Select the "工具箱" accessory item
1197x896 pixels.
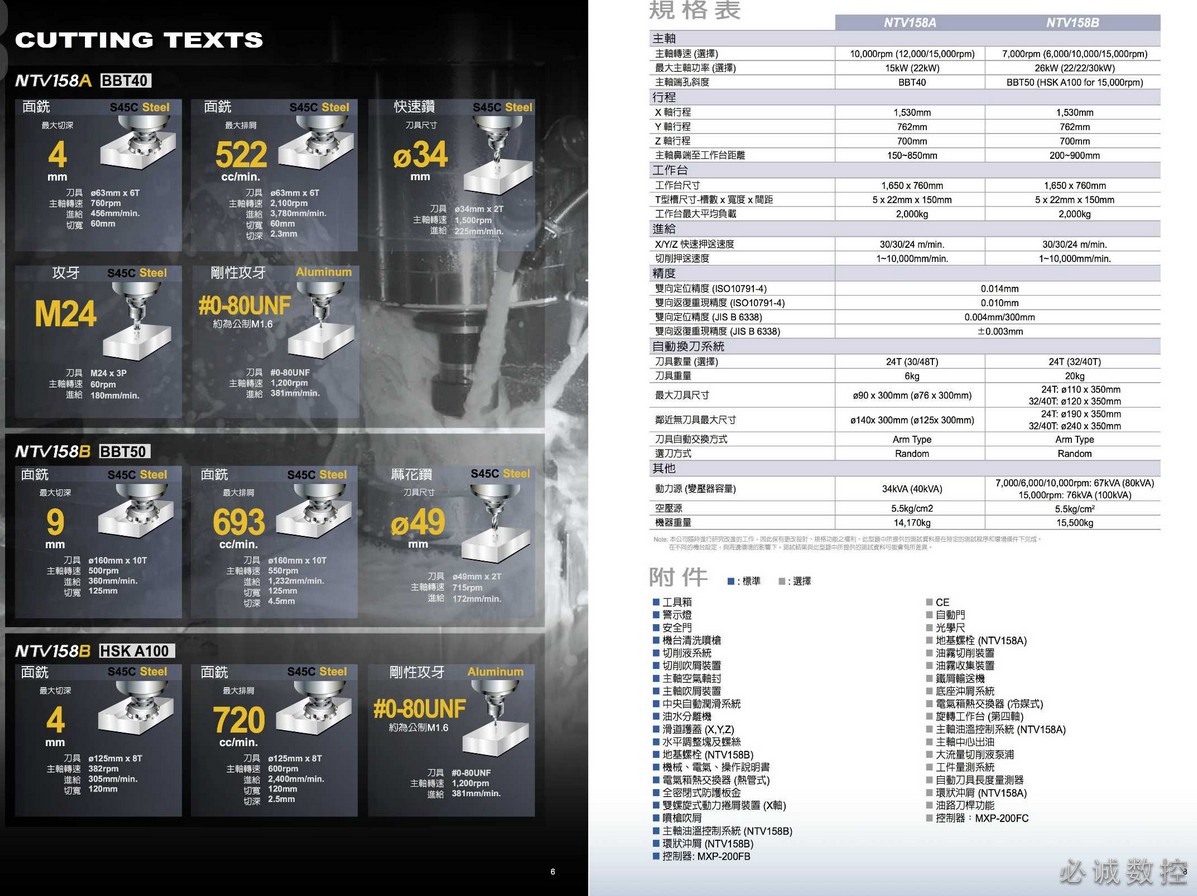(677, 602)
